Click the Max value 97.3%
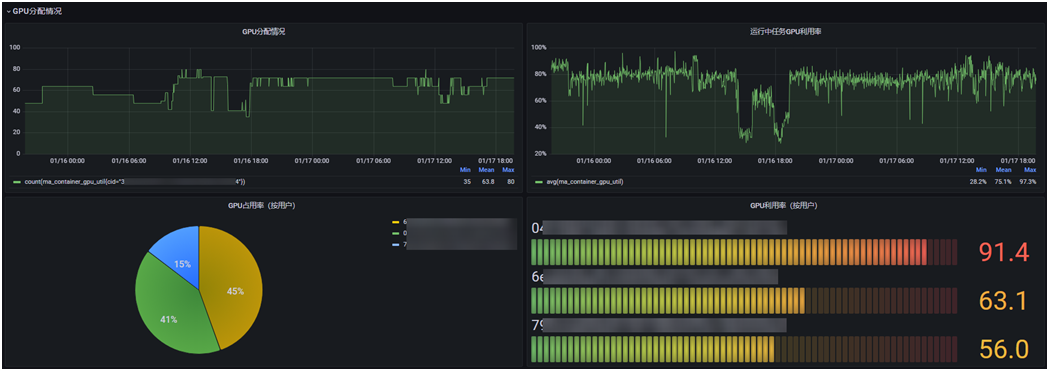This screenshot has height=371, width=1049. 1027,182
